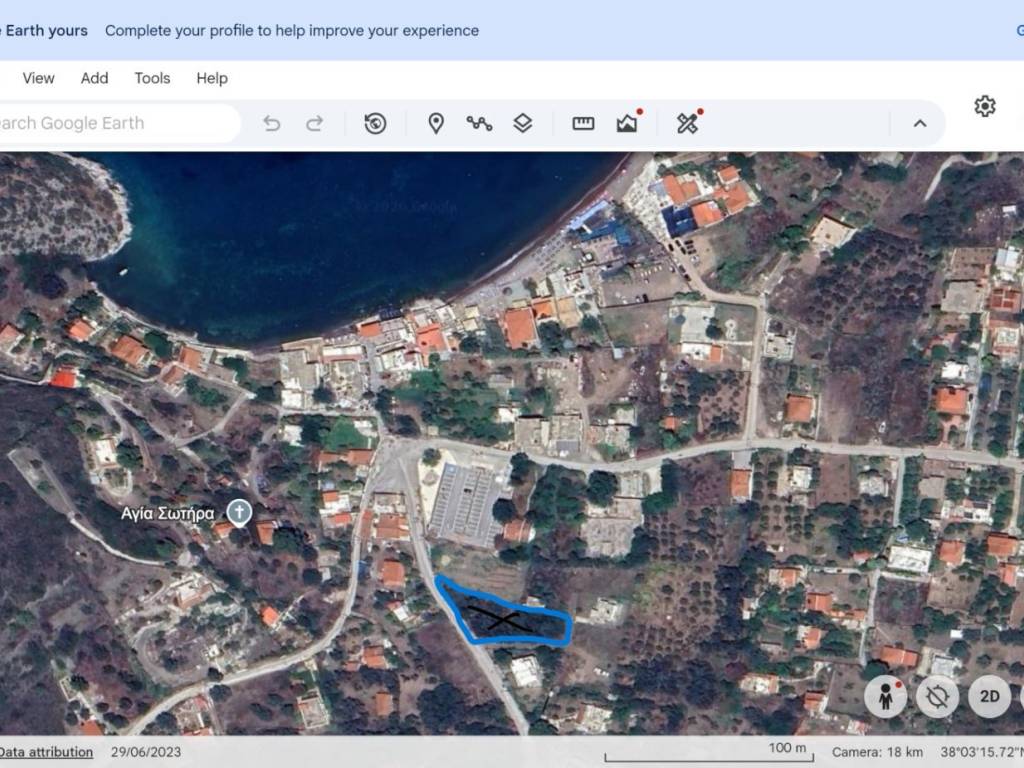Viewport: 1024px width, 768px height.
Task: Open the map layers icon
Action: [x=523, y=124]
